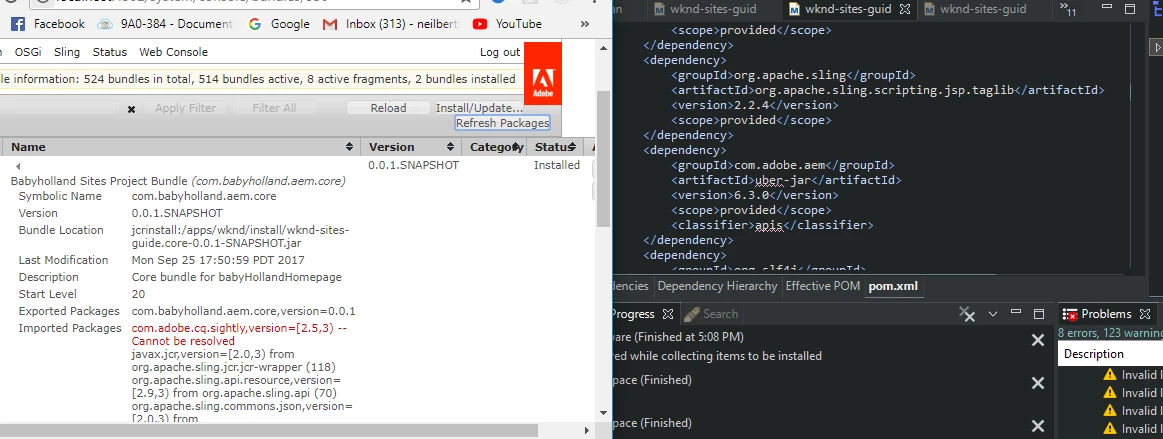Open the Dependency Hierarchy tab
Image resolution: width=1163 pixels, height=439 pixels.
click(x=717, y=286)
